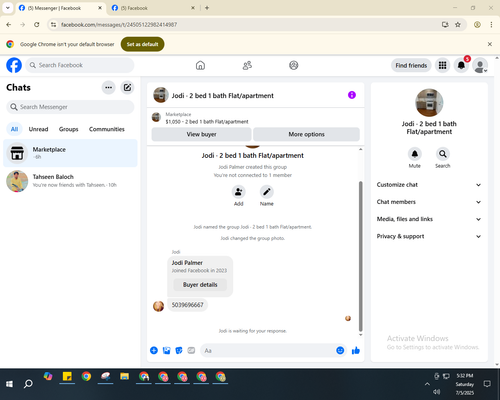This screenshot has height=400, width=500.
Task: Expand Customize chat section
Action: click(x=429, y=185)
